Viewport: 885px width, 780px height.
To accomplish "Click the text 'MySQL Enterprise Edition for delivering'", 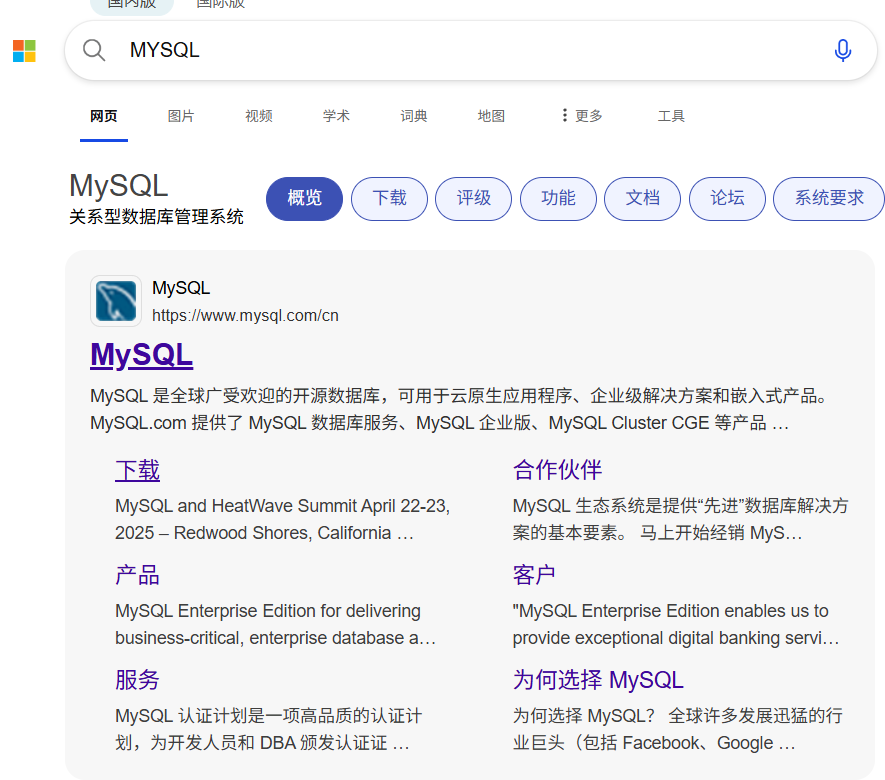I will click(x=268, y=611).
